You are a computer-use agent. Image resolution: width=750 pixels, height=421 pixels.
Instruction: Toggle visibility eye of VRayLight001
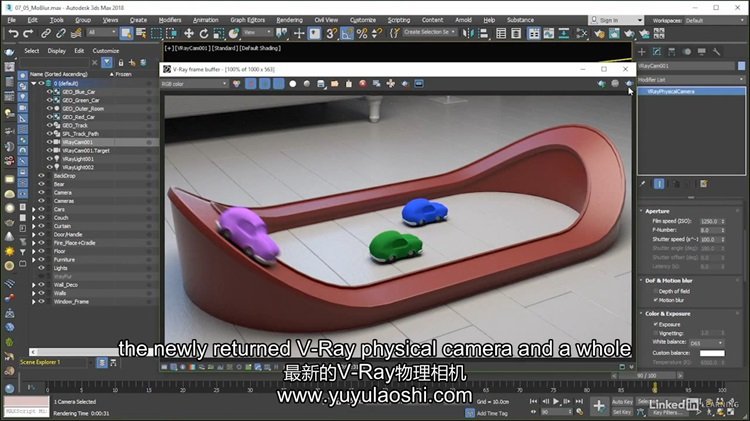tap(49, 159)
